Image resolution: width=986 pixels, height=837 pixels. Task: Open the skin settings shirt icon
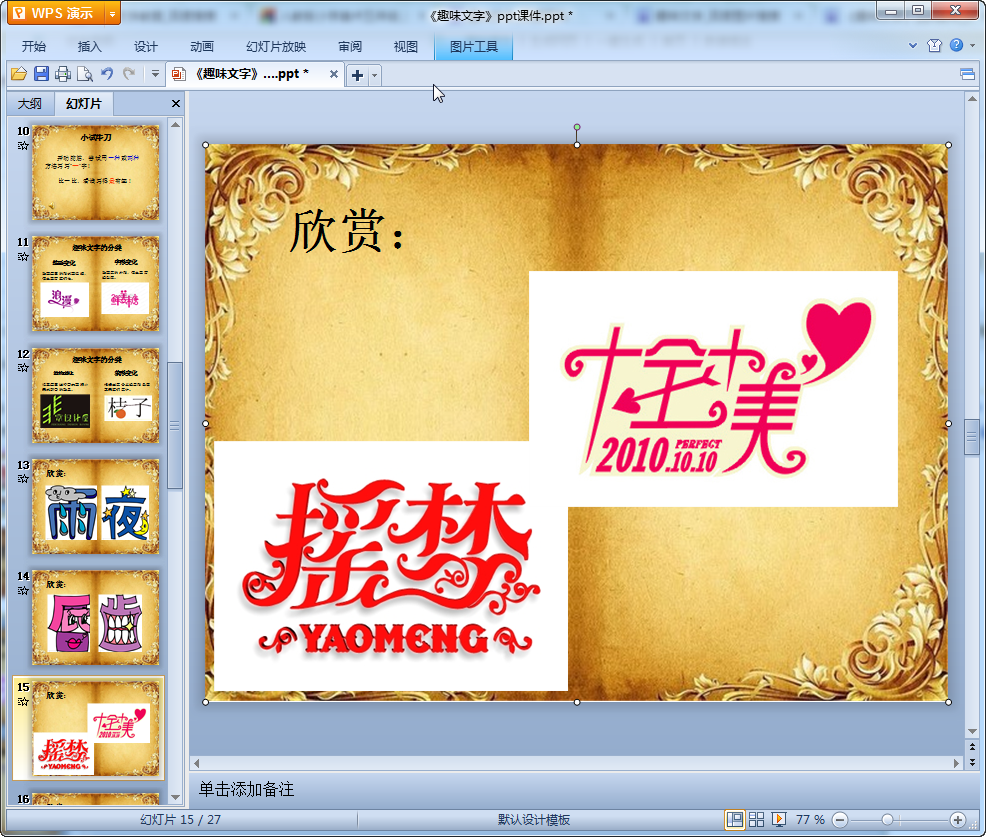[x=934, y=45]
